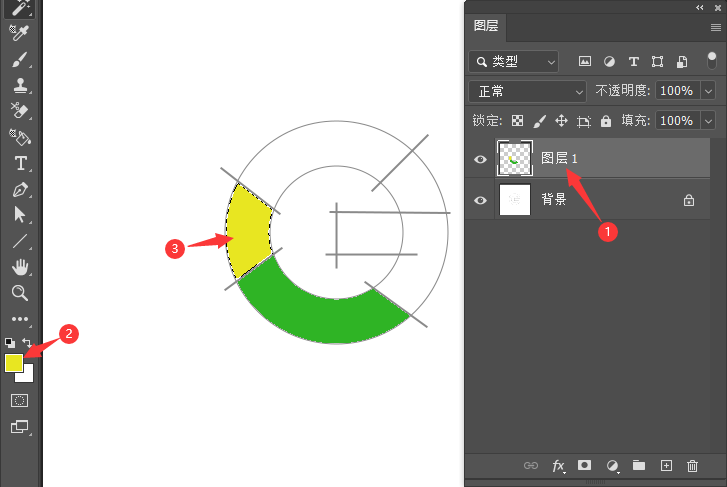Change the screen mode
Image resolution: width=727 pixels, height=487 pixels.
point(19,426)
